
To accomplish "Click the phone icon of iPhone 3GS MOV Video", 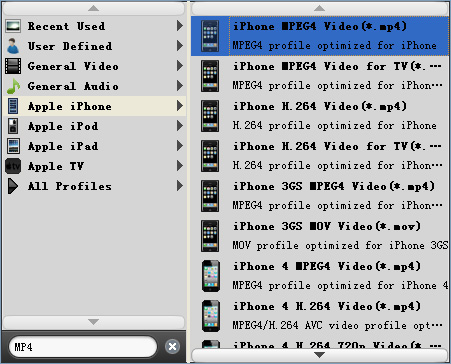I will [x=210, y=236].
